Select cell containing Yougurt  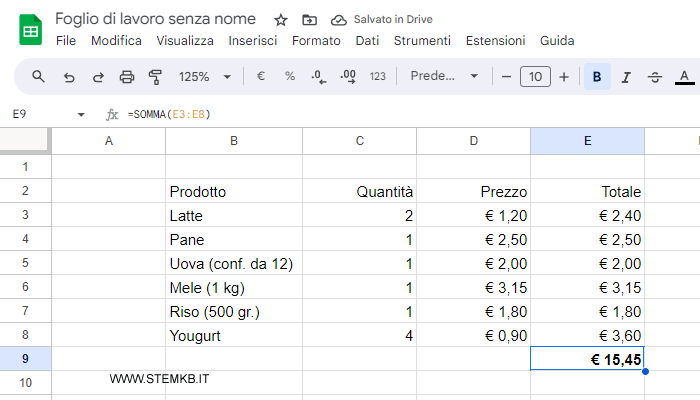[234, 335]
